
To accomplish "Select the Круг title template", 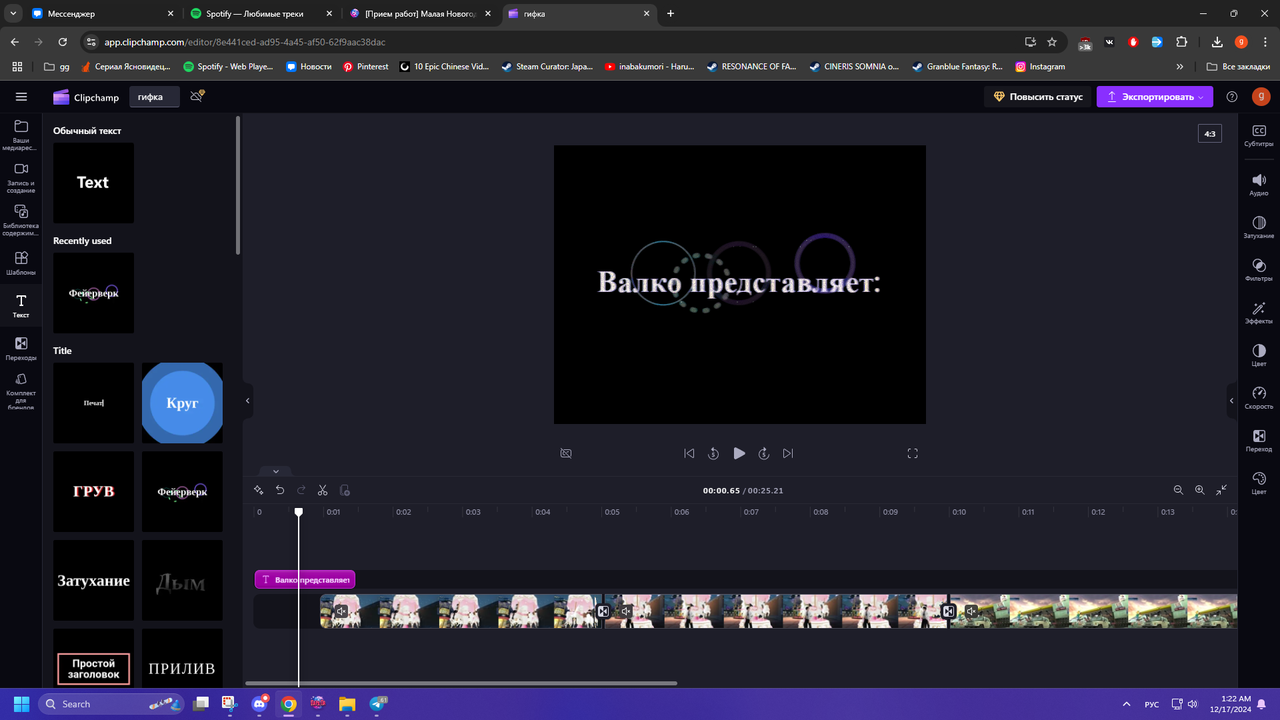I will pyautogui.click(x=181, y=403).
